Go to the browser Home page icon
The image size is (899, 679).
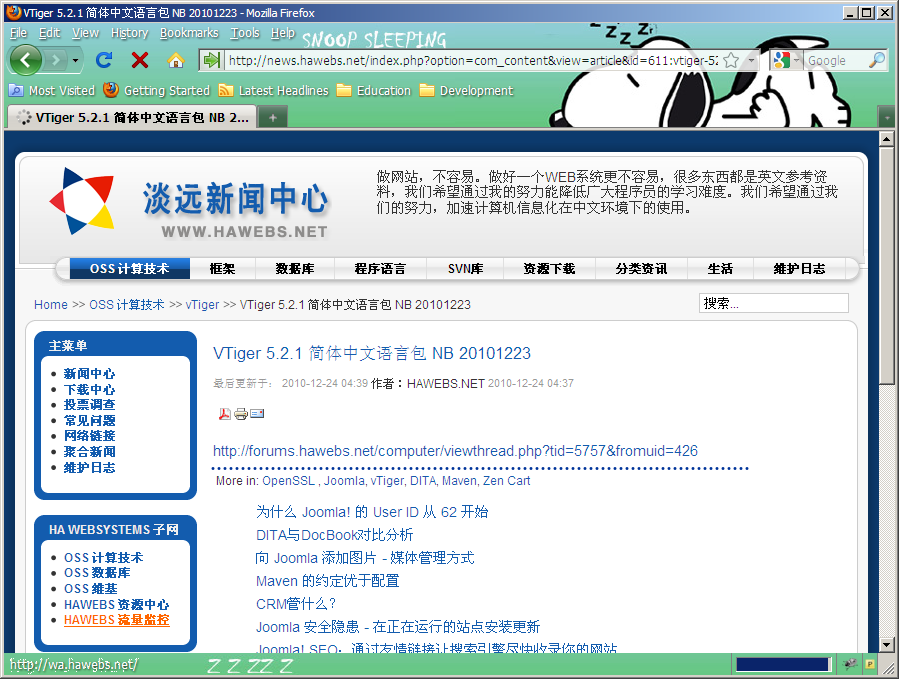tap(175, 60)
